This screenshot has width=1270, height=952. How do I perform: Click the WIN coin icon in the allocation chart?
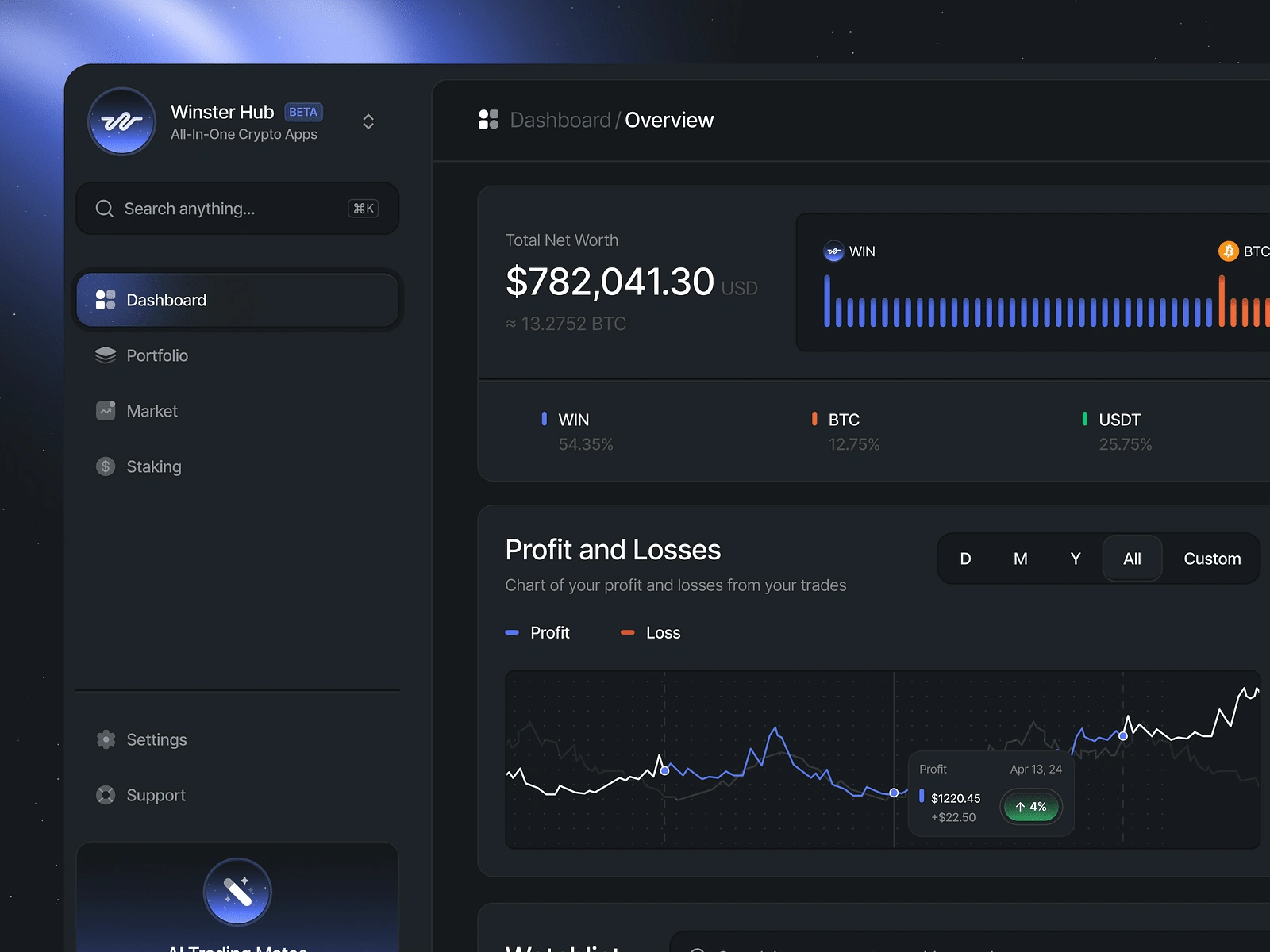click(833, 251)
